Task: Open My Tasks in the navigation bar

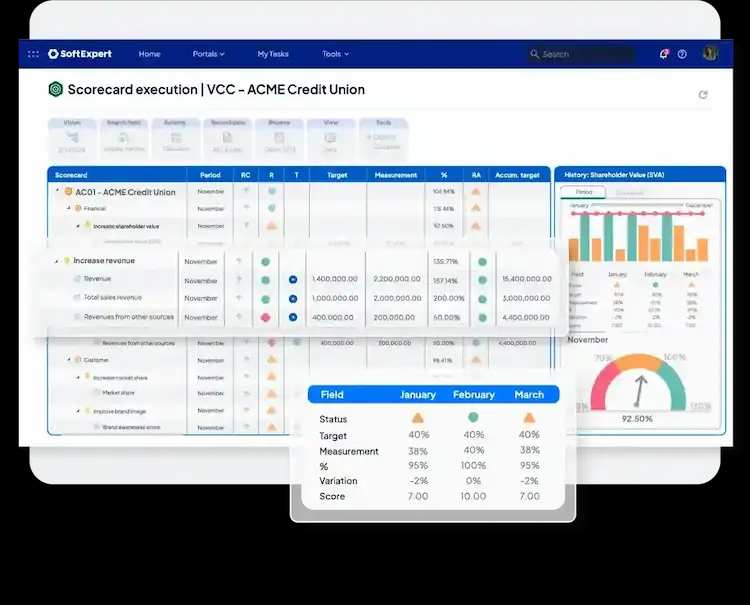Action: tap(273, 54)
